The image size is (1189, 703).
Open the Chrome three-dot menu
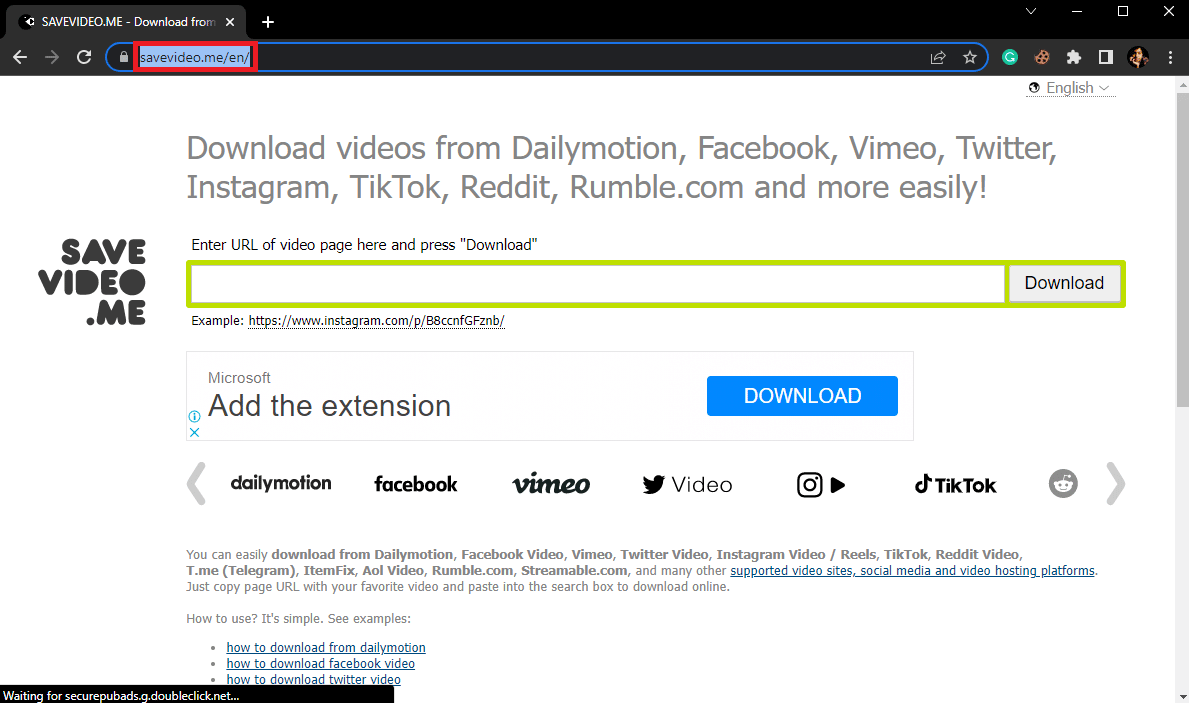1170,57
